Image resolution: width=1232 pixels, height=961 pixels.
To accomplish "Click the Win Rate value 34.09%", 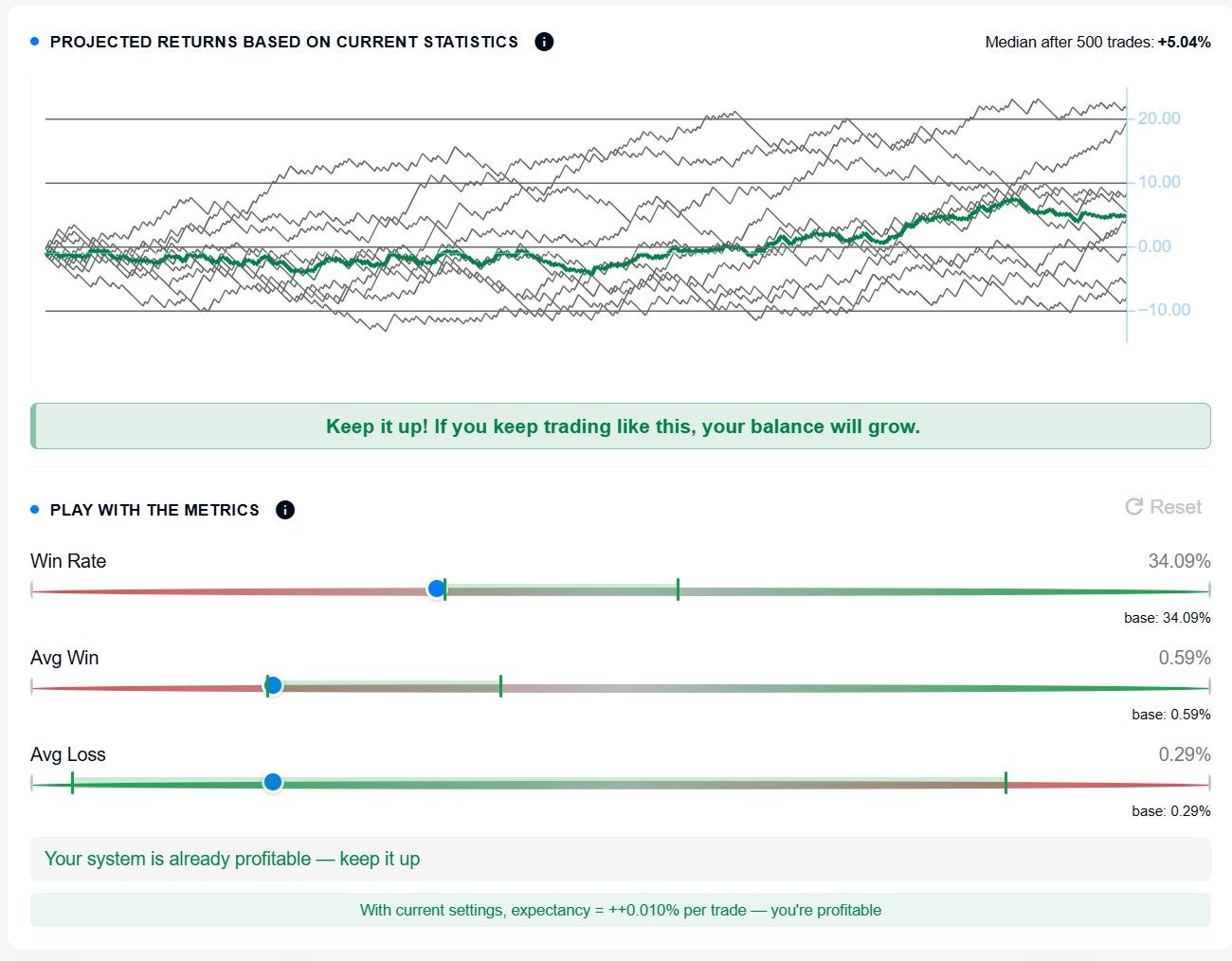I will pos(1179,561).
